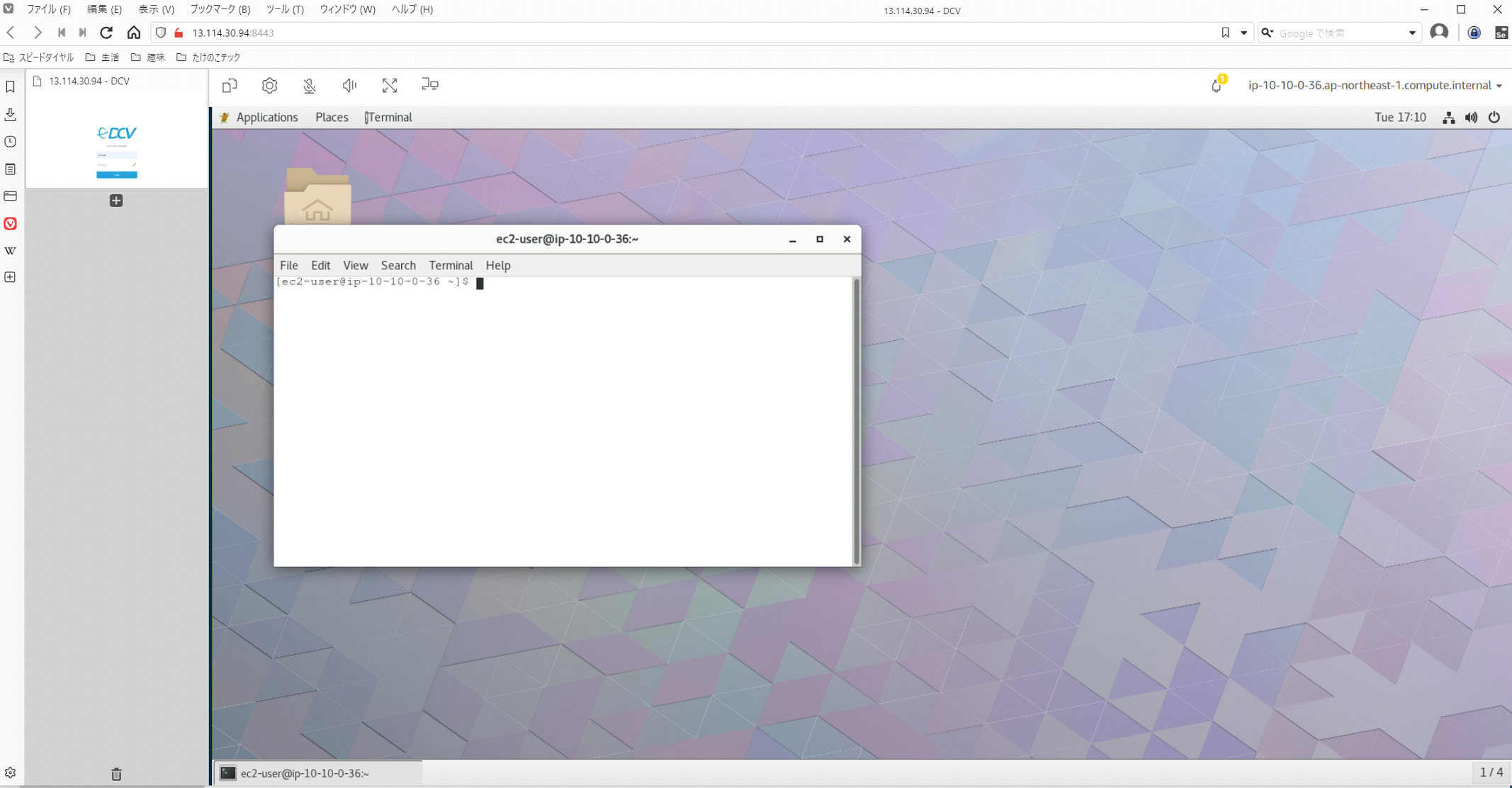1512x788 pixels.
Task: Open the Places menu
Action: (x=332, y=118)
